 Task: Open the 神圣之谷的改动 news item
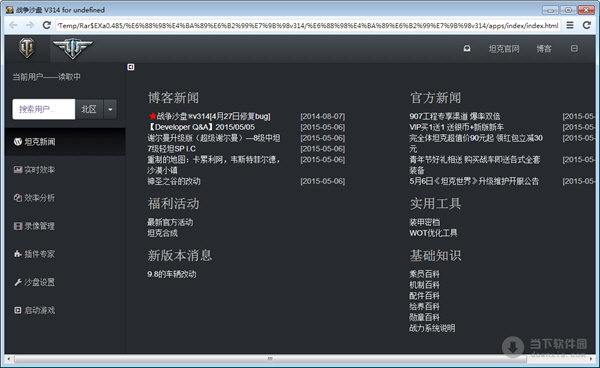point(174,181)
